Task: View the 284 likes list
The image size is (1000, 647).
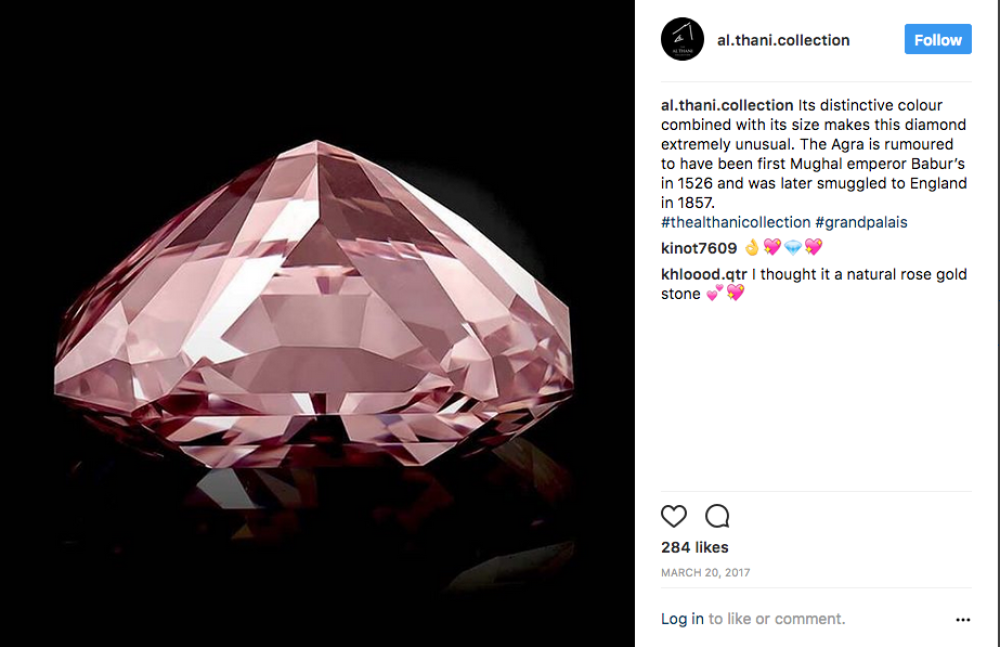Action: coord(695,547)
